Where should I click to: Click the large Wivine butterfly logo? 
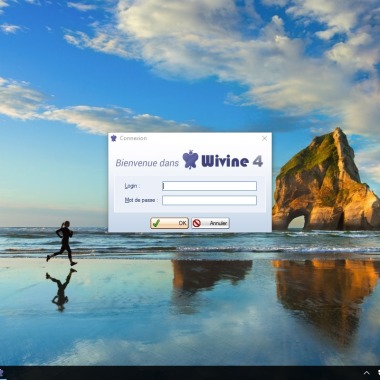tap(190, 160)
